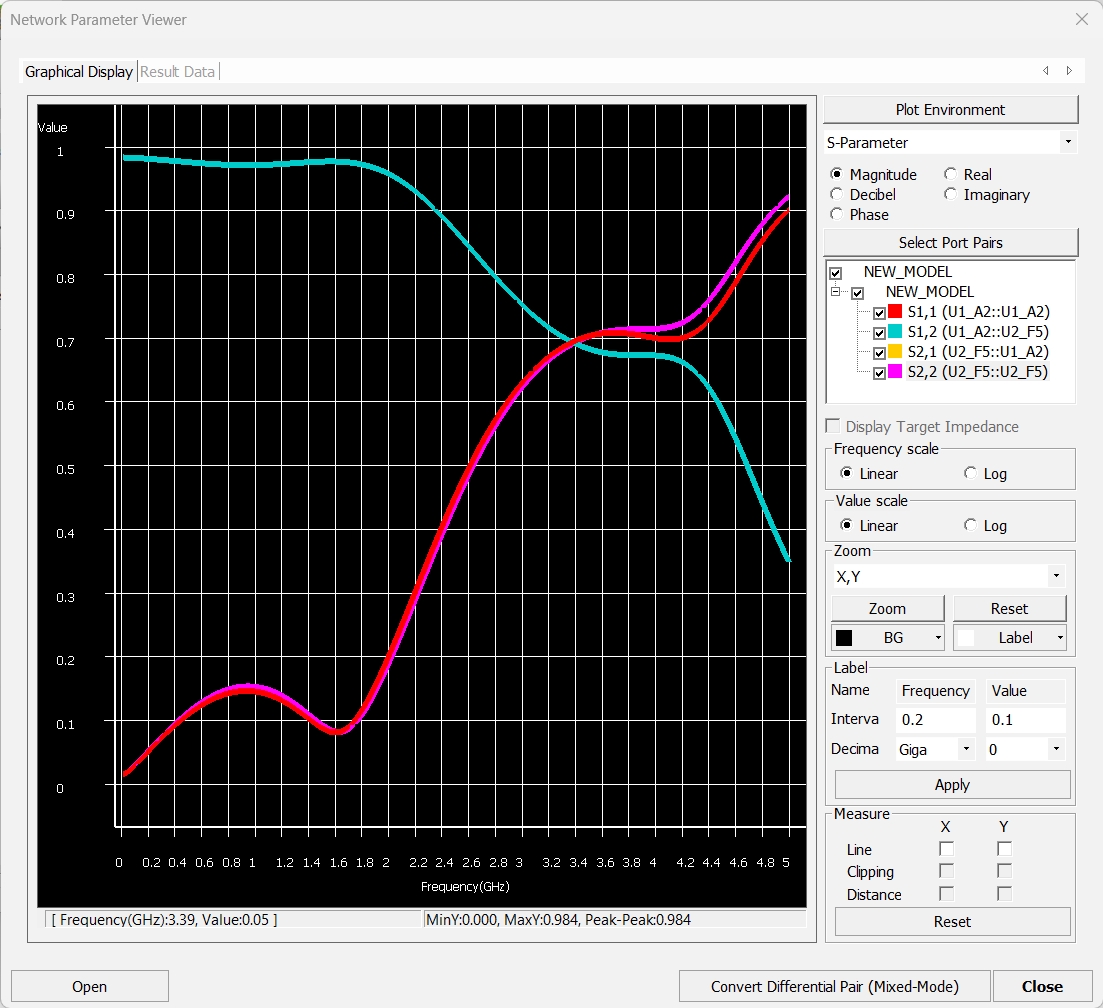Click the Close button
Screen dimensions: 1103x1008
pyautogui.click(x=1043, y=986)
